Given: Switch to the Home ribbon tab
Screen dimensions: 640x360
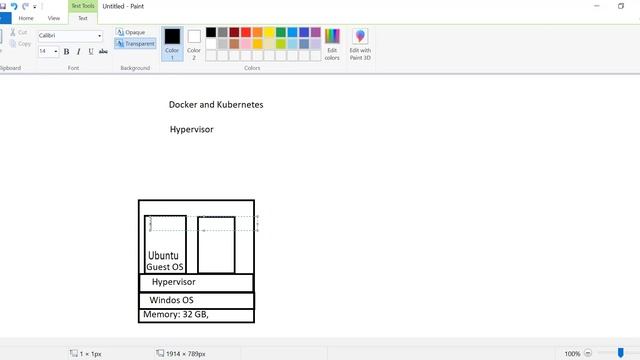Looking at the screenshot, I should [26, 18].
